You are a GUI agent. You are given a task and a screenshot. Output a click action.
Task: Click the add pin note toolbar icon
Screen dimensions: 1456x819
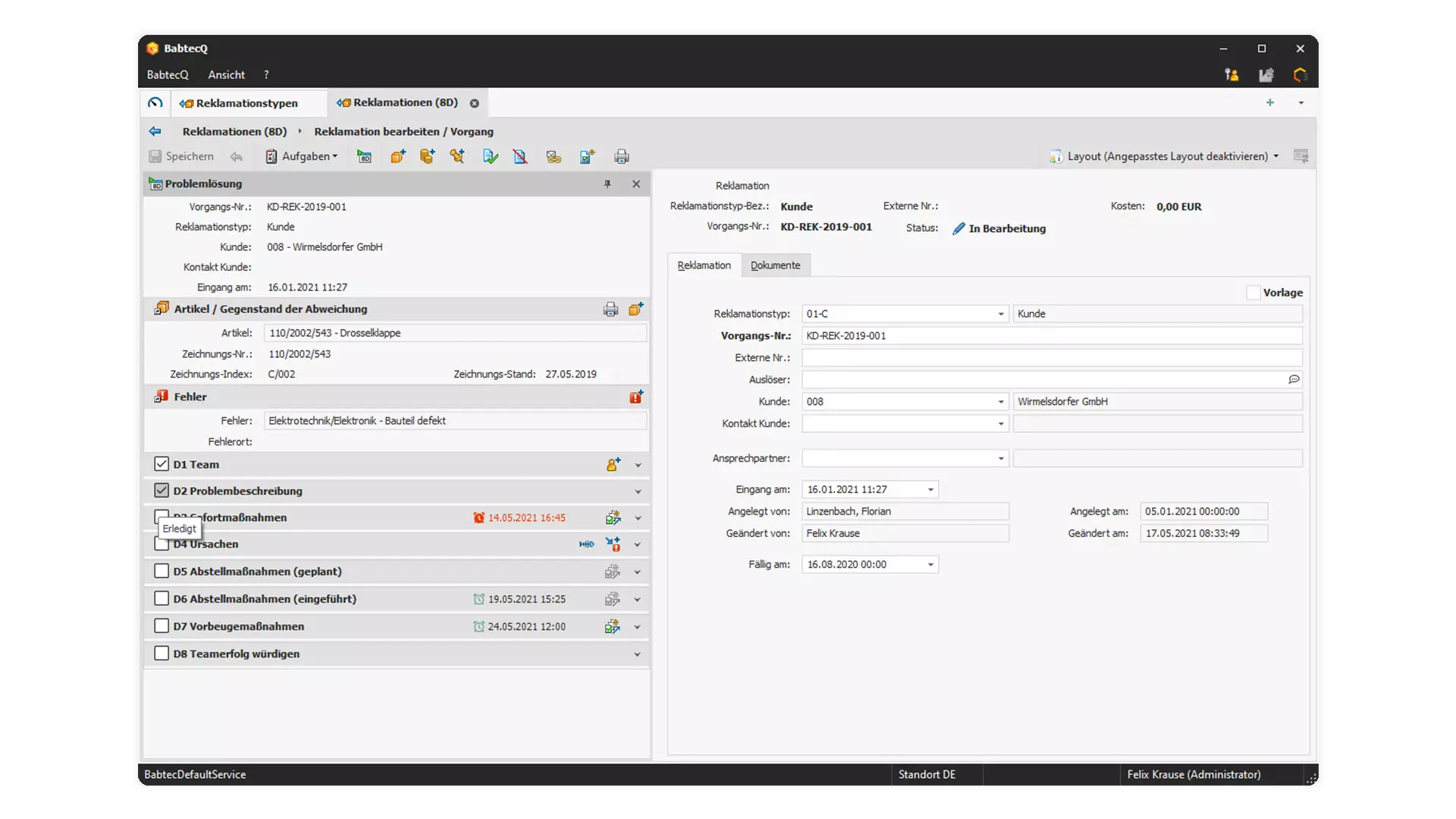click(x=457, y=156)
